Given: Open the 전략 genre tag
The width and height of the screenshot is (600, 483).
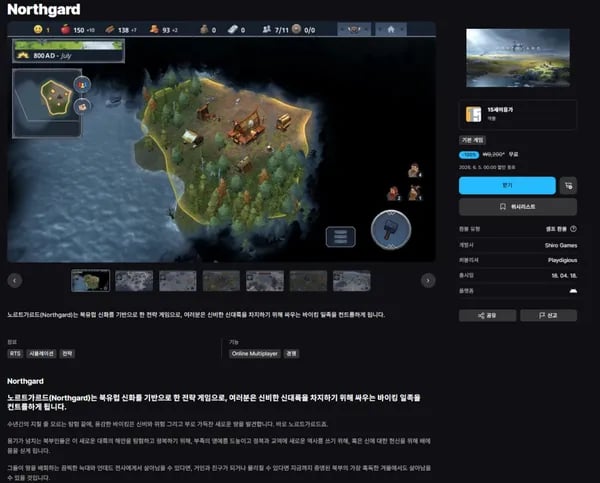Looking at the screenshot, I should tap(67, 354).
